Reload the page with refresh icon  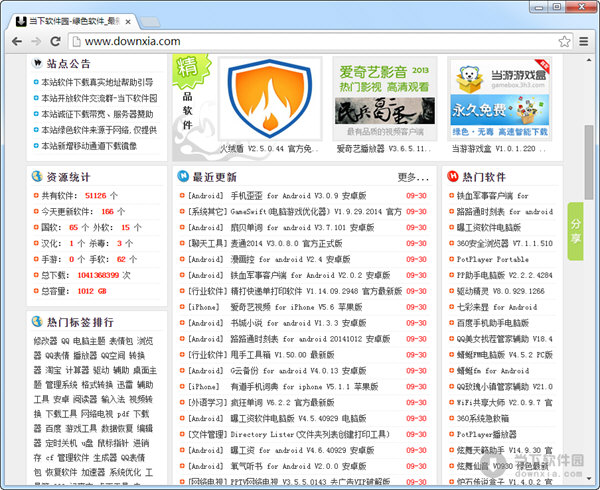pos(55,41)
